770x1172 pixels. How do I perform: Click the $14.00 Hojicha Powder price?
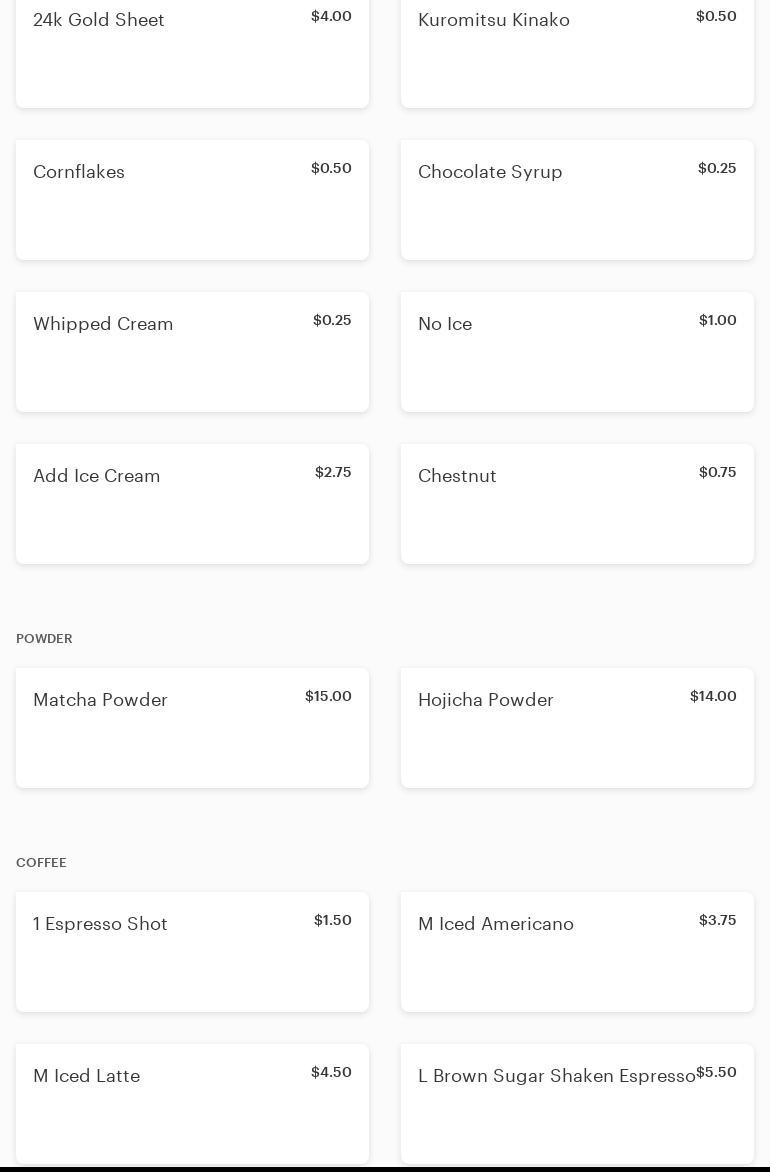pyautogui.click(x=713, y=696)
